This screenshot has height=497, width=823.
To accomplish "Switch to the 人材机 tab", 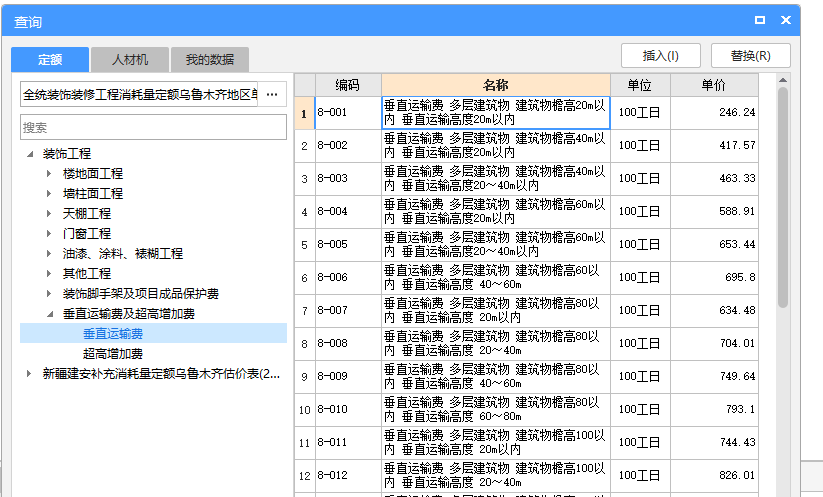I will 130,59.
